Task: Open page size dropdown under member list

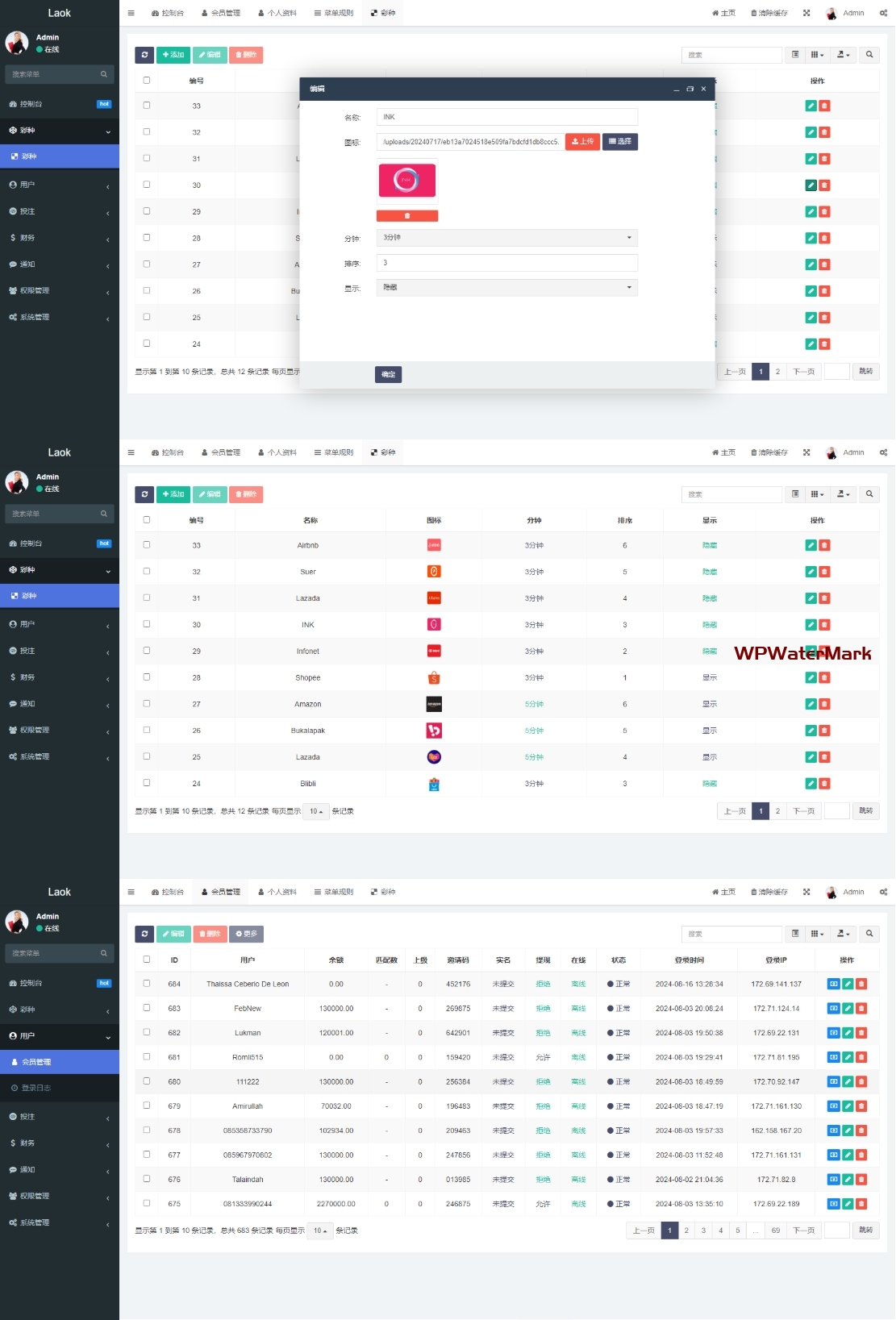Action: pyautogui.click(x=320, y=1230)
